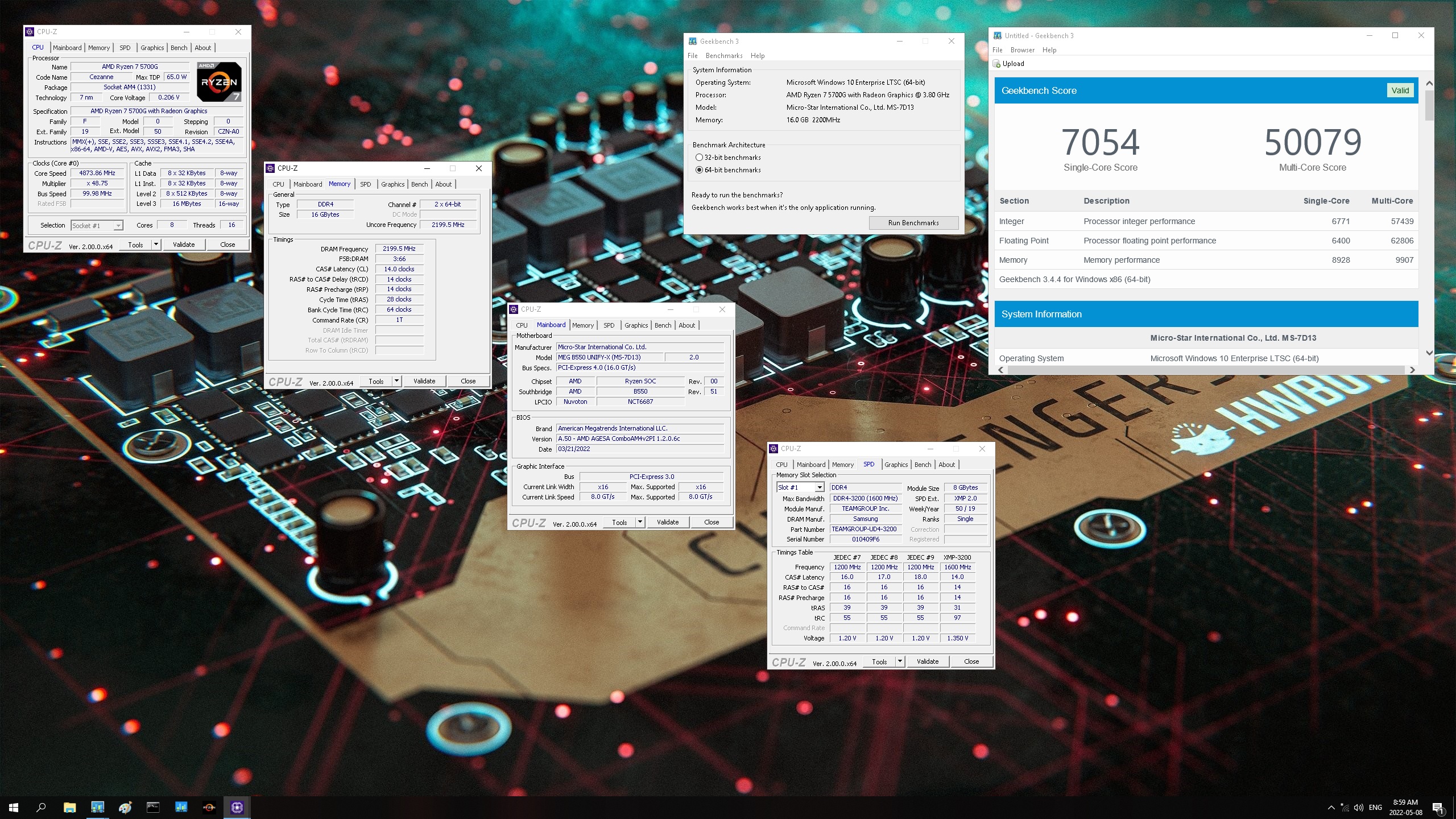Click the Floating Point row in results table
Viewport: 1456px width, 819px height.
coord(1206,241)
